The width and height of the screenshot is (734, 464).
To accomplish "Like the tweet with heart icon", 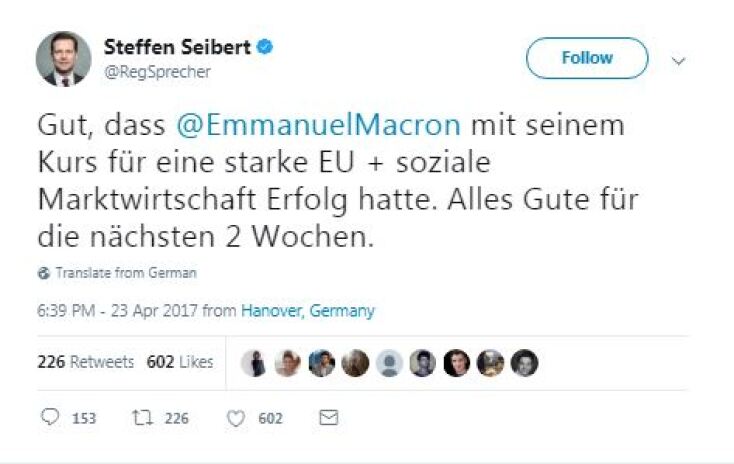I will coord(235,418).
